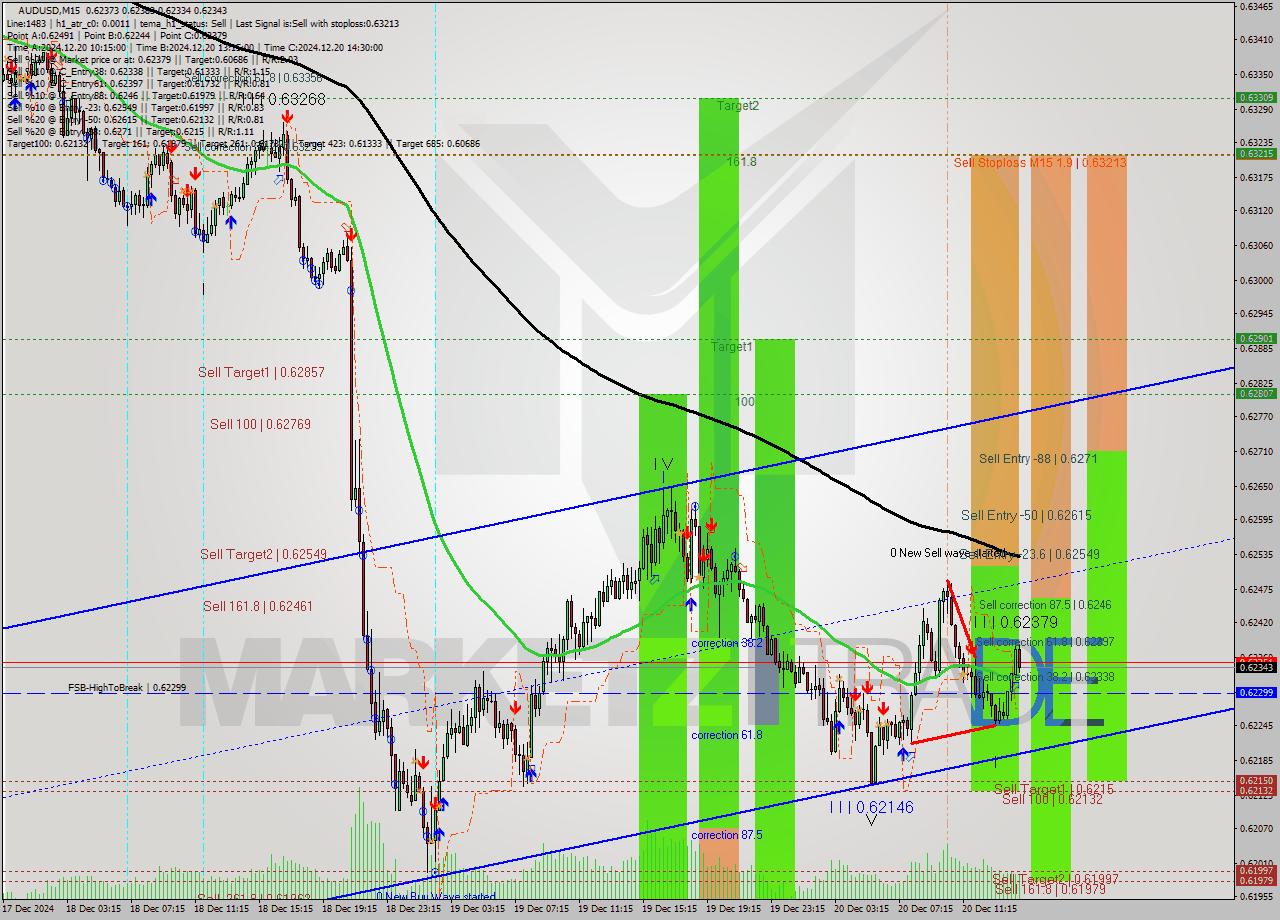Select the red 0.61997 price tag
Screen dimensions: 1280x920
(1256, 870)
